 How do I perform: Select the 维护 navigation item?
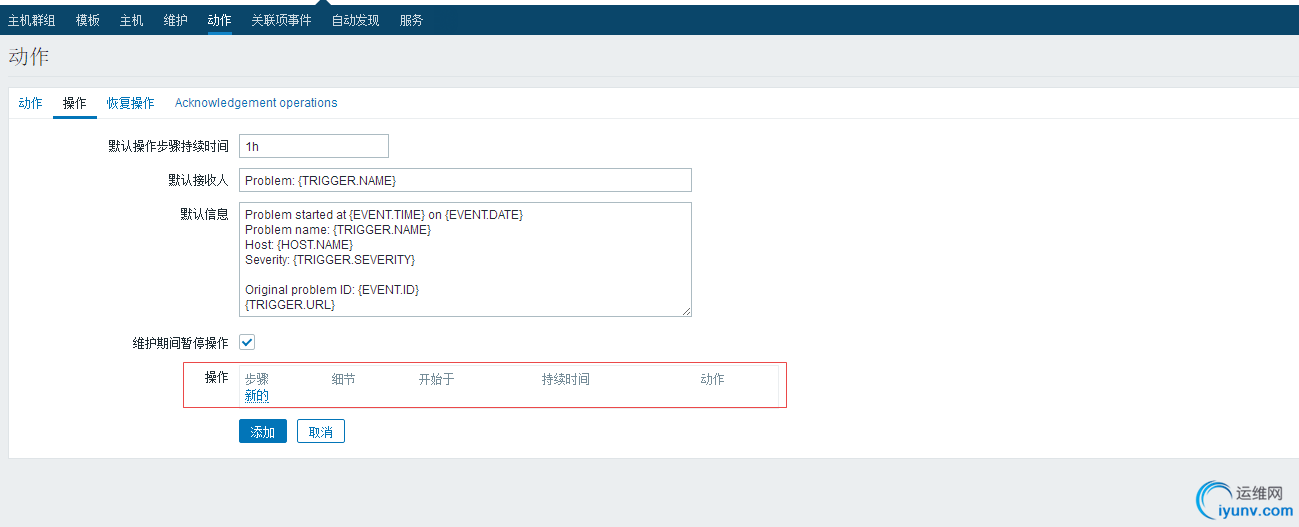[175, 20]
